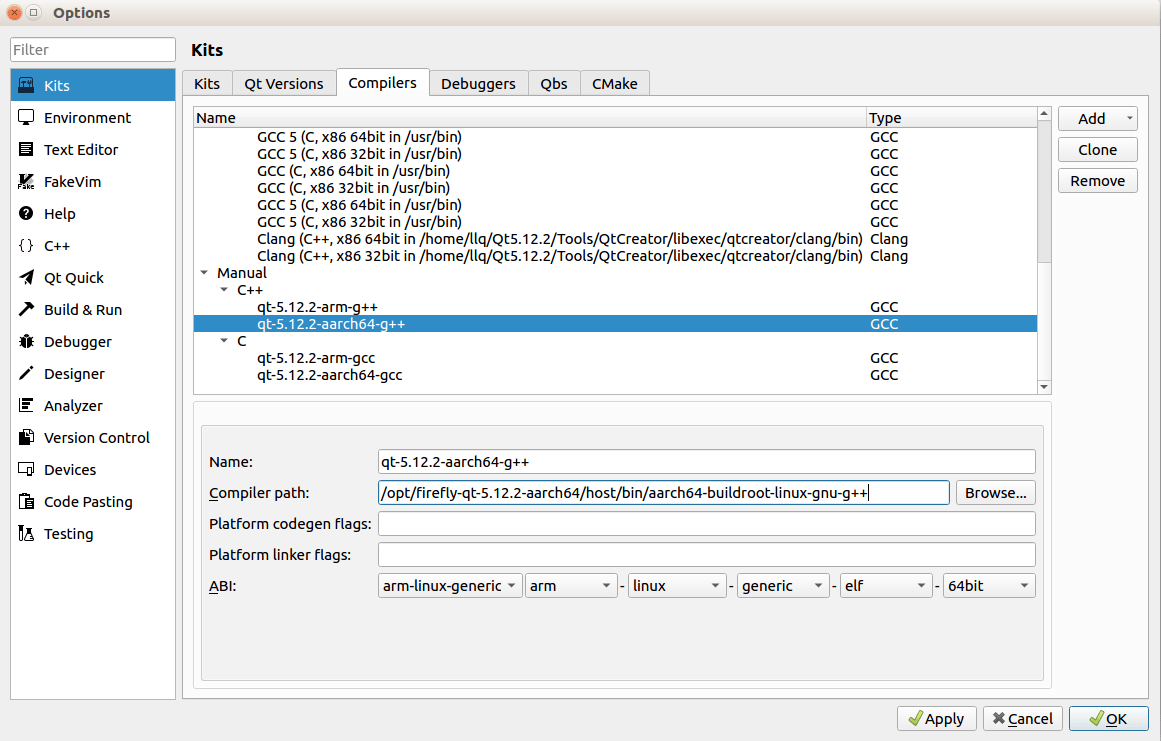Open the 64bit word-width dropdown
The width and height of the screenshot is (1161, 741).
(988, 586)
